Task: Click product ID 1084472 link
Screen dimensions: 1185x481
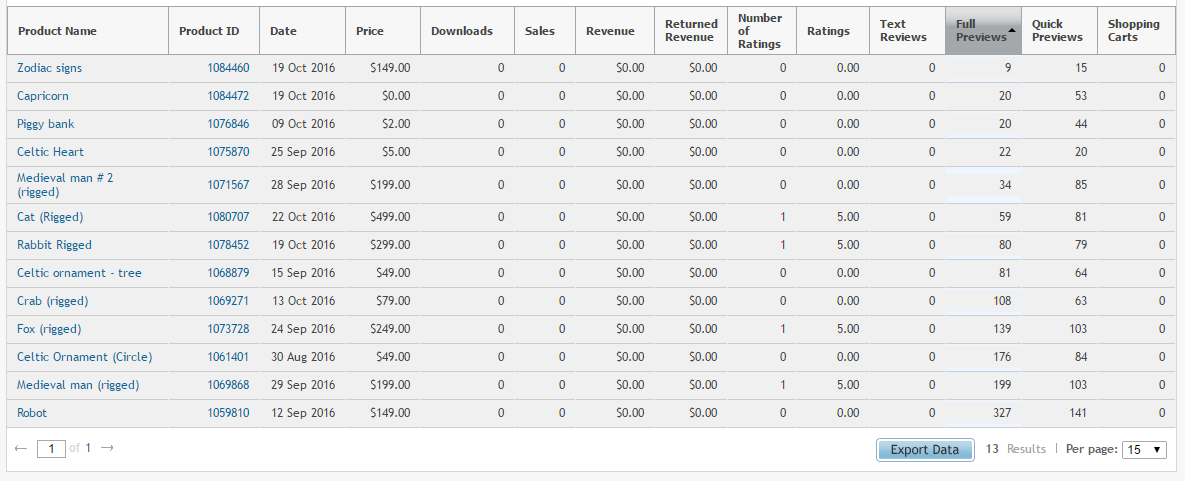Action: pyautogui.click(x=228, y=96)
